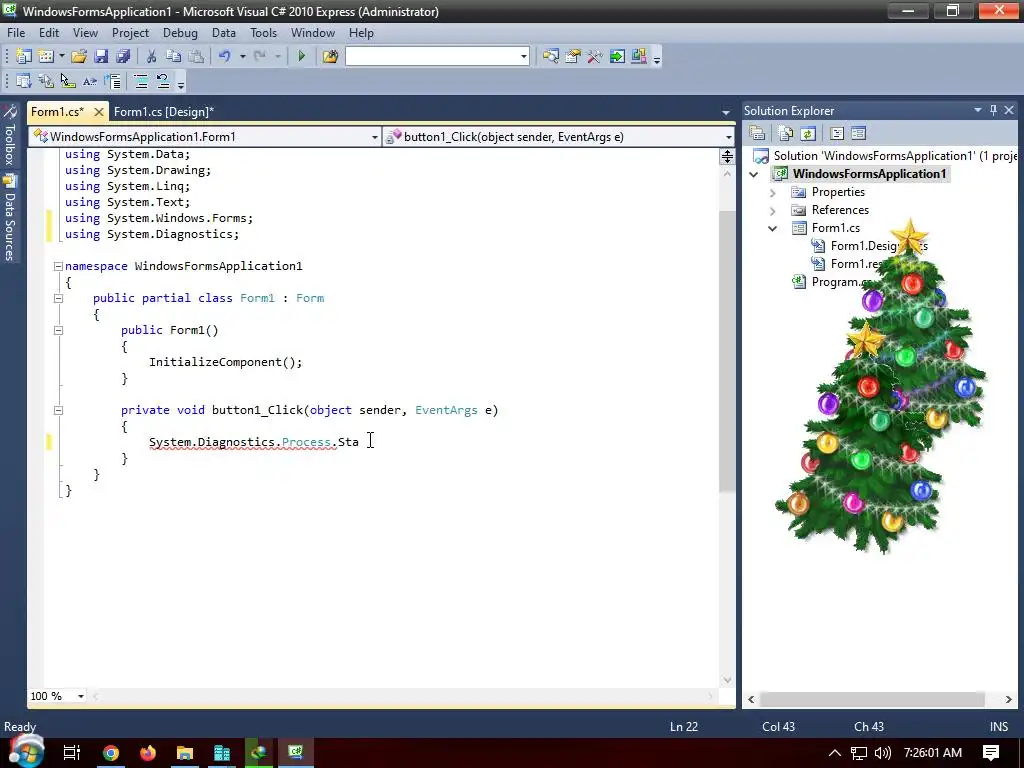Open the Start Page toolbar icon

click(616, 56)
